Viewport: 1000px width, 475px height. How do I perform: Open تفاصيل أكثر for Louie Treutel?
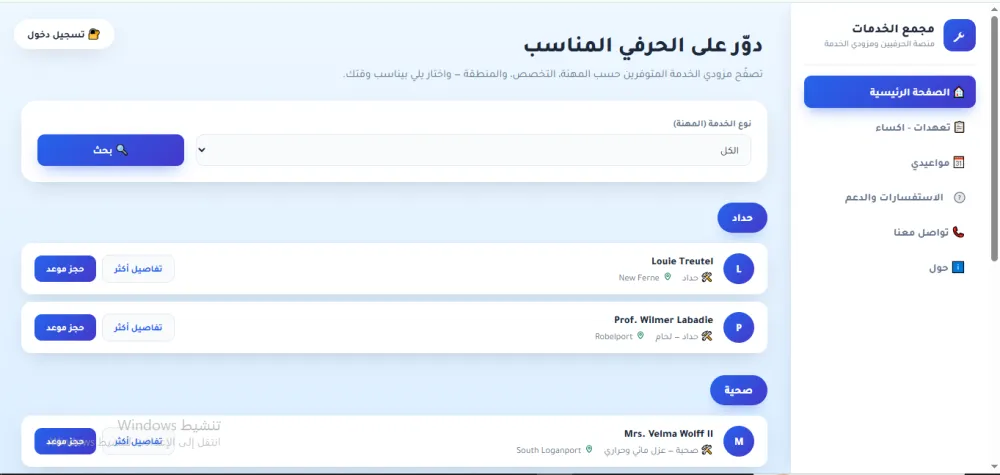coord(138,269)
